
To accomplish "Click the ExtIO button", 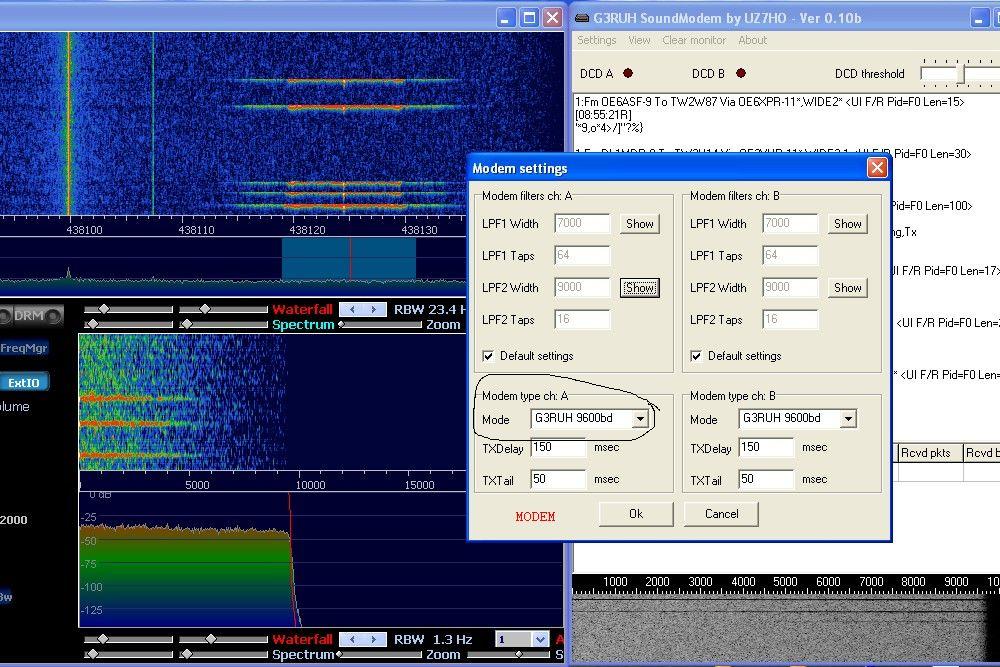I will click(x=23, y=382).
